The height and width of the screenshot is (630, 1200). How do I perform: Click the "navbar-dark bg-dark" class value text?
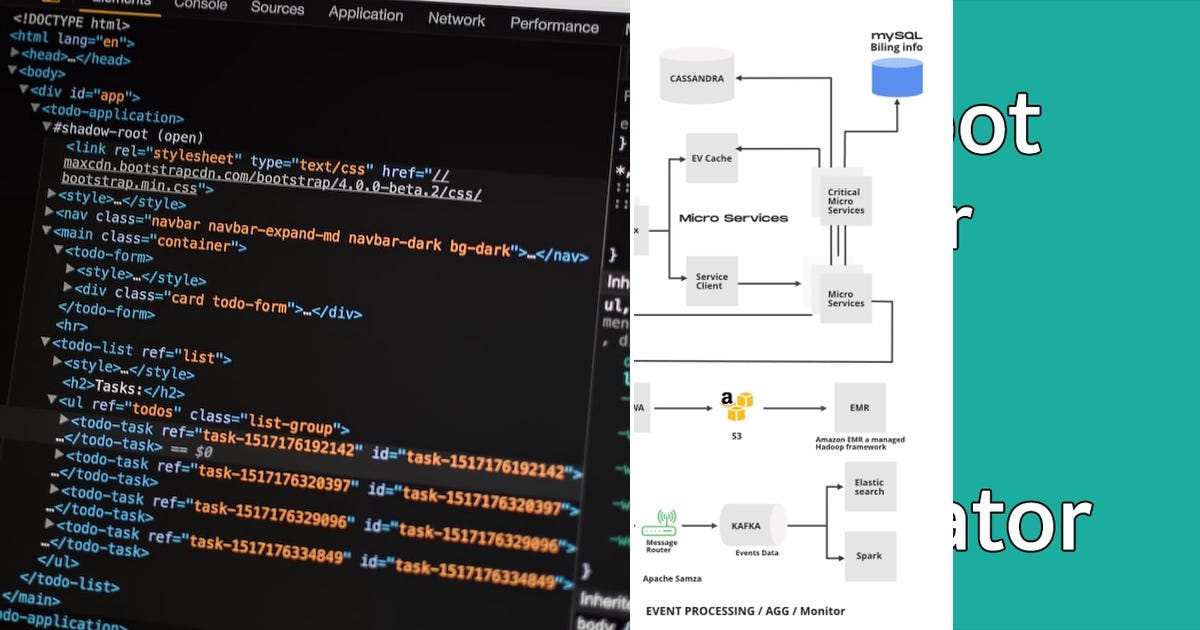tap(430, 245)
